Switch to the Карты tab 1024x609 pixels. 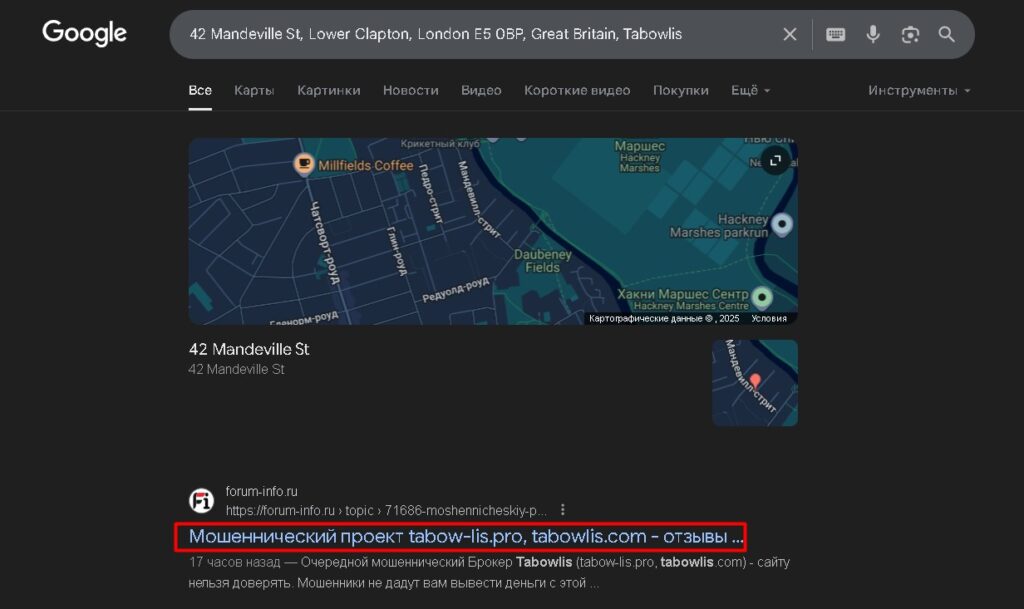254,90
